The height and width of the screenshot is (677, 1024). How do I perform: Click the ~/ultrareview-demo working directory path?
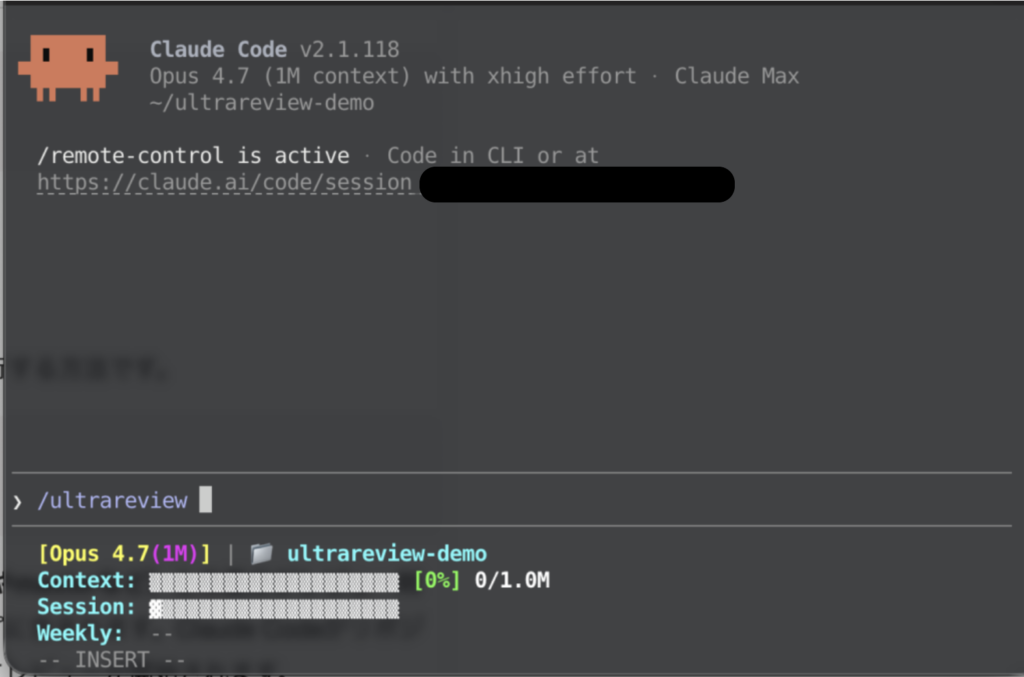click(x=262, y=103)
